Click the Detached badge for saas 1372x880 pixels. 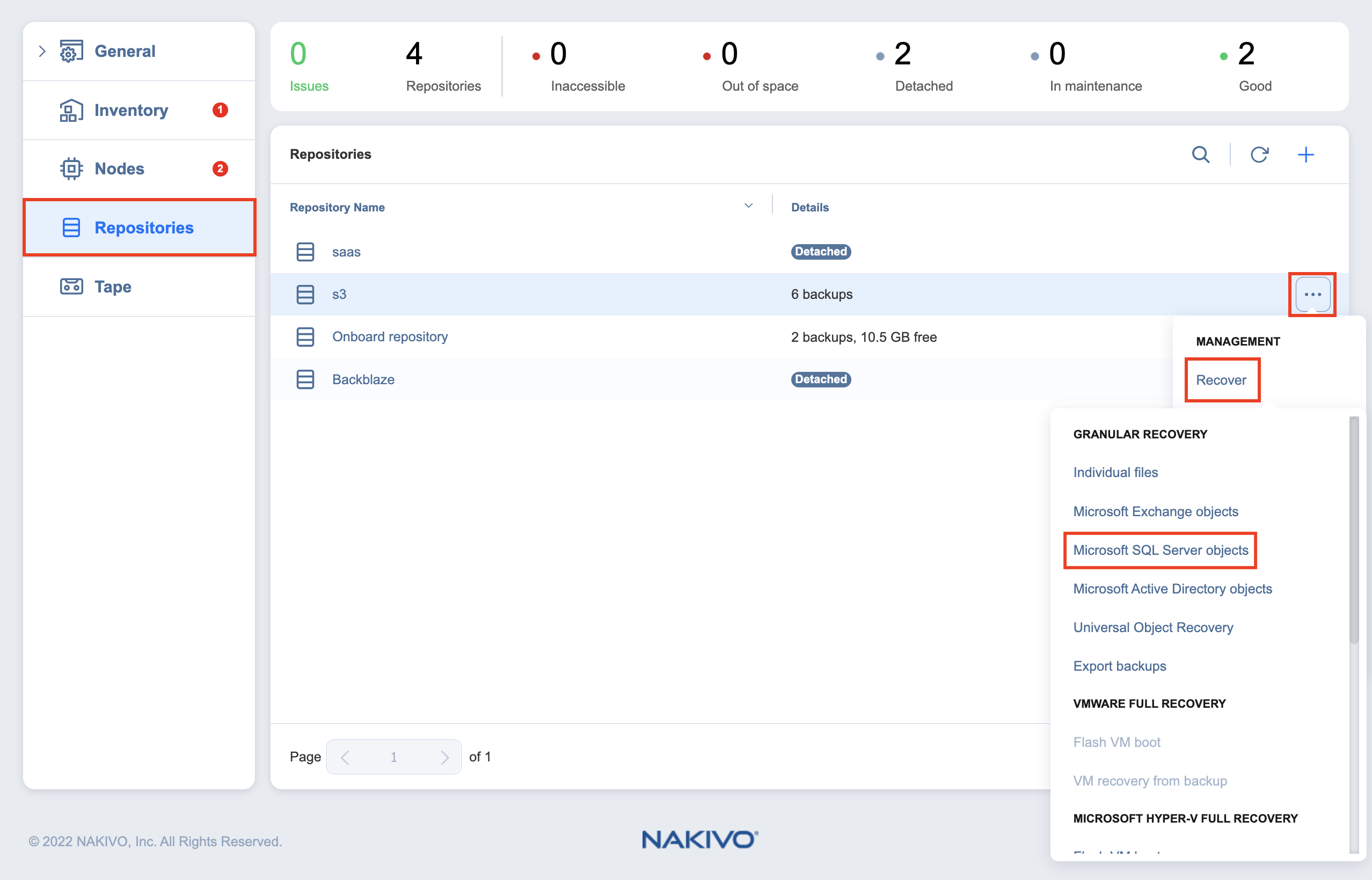coord(821,252)
